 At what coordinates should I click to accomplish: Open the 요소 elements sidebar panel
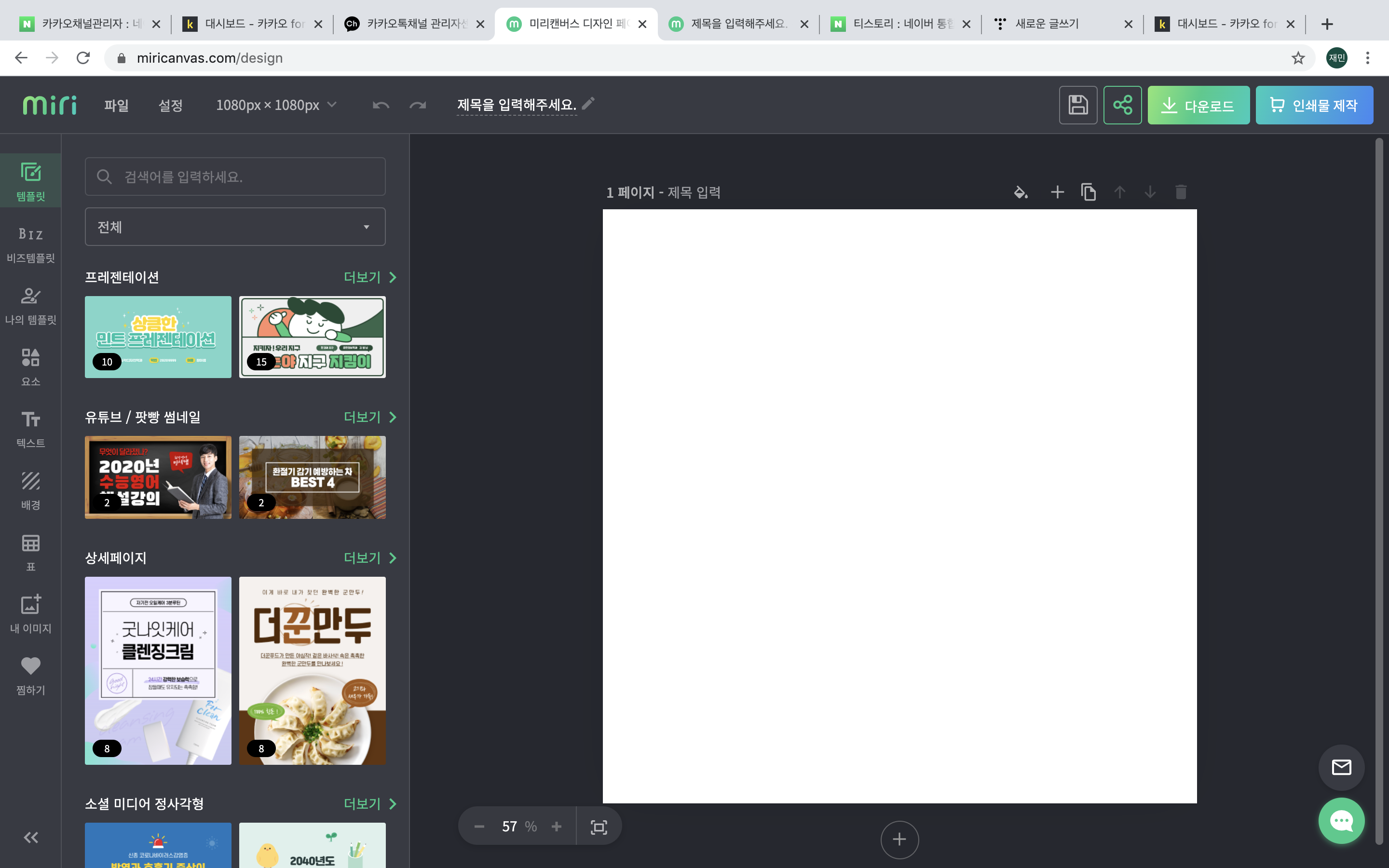pyautogui.click(x=30, y=367)
